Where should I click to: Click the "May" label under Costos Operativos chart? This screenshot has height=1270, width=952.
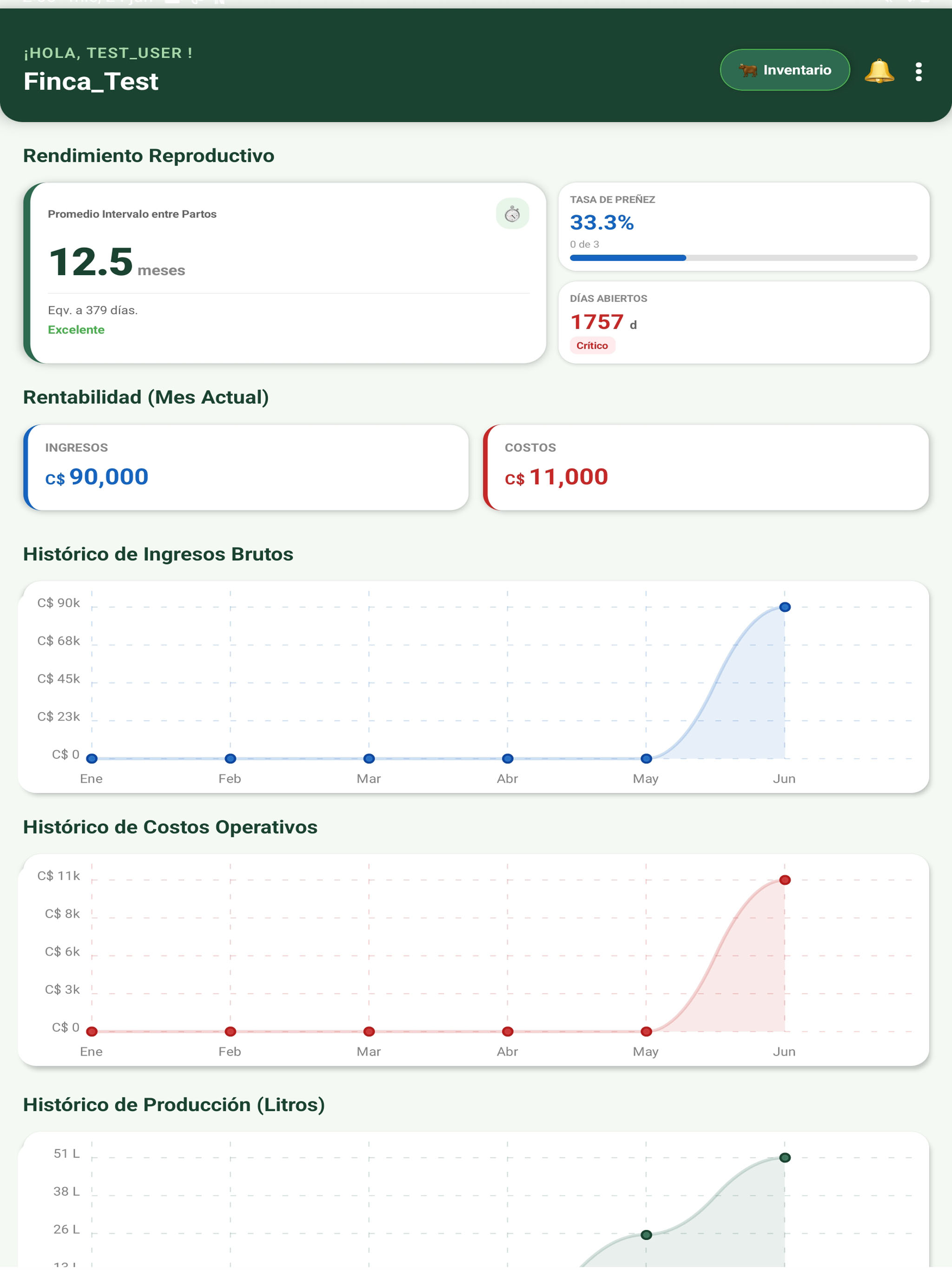coord(646,1052)
